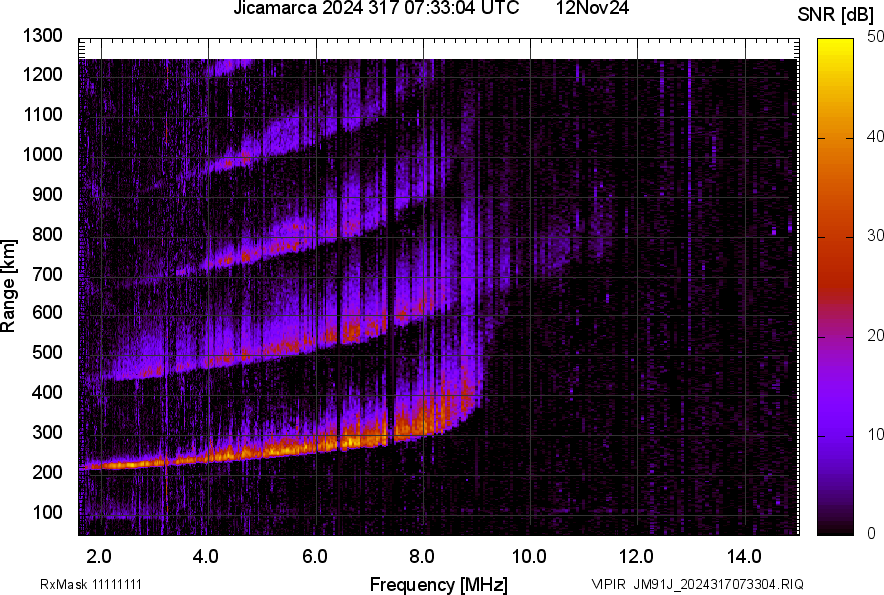Click the 12.0 frequency tick label
The height and width of the screenshot is (595, 884).
pos(637,556)
